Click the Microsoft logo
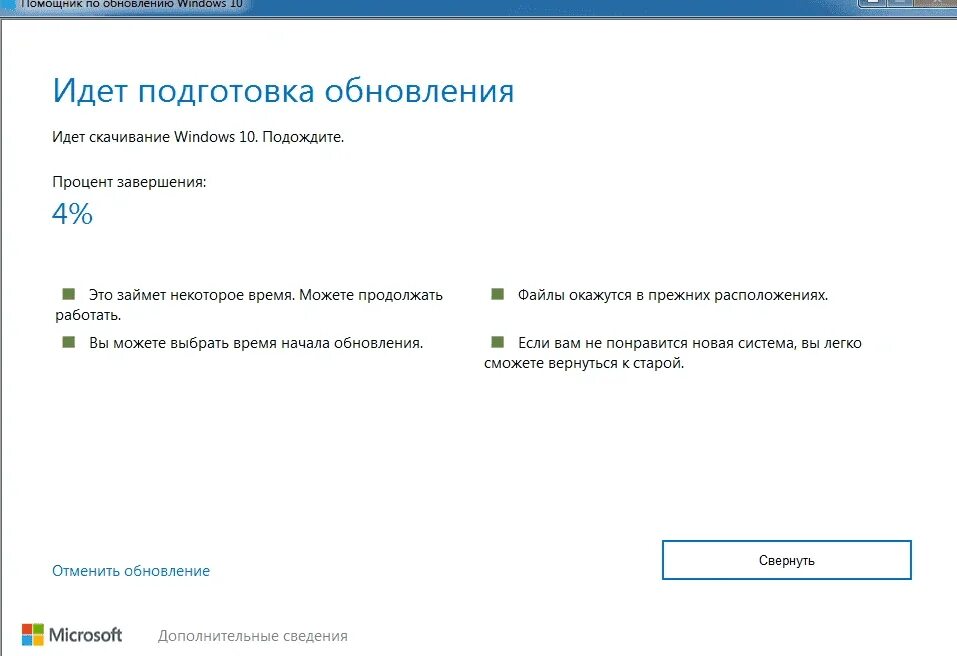 (72, 635)
